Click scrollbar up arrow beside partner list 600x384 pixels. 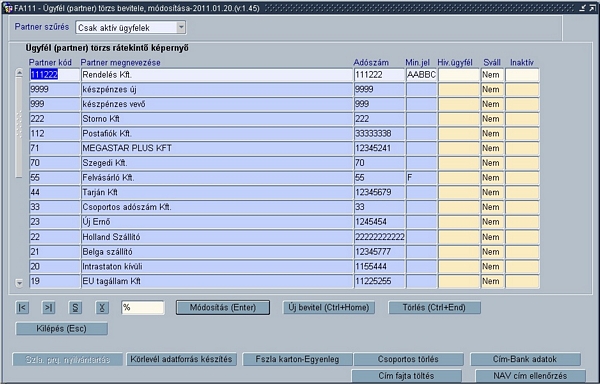pyautogui.click(x=19, y=73)
